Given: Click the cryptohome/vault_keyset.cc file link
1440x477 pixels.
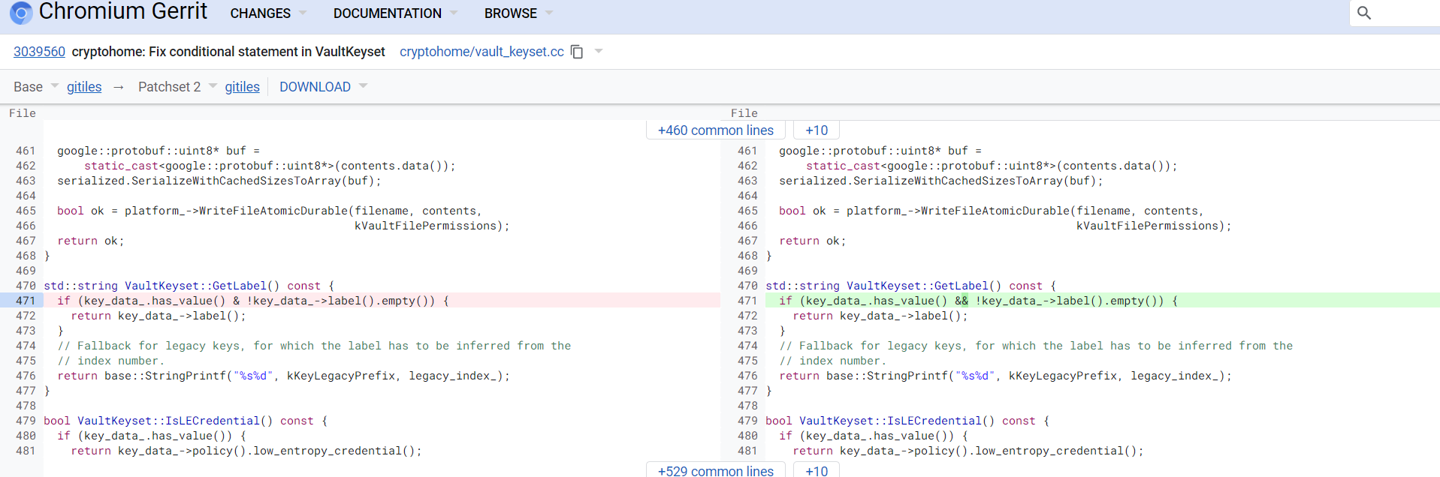Looking at the screenshot, I should [x=481, y=52].
